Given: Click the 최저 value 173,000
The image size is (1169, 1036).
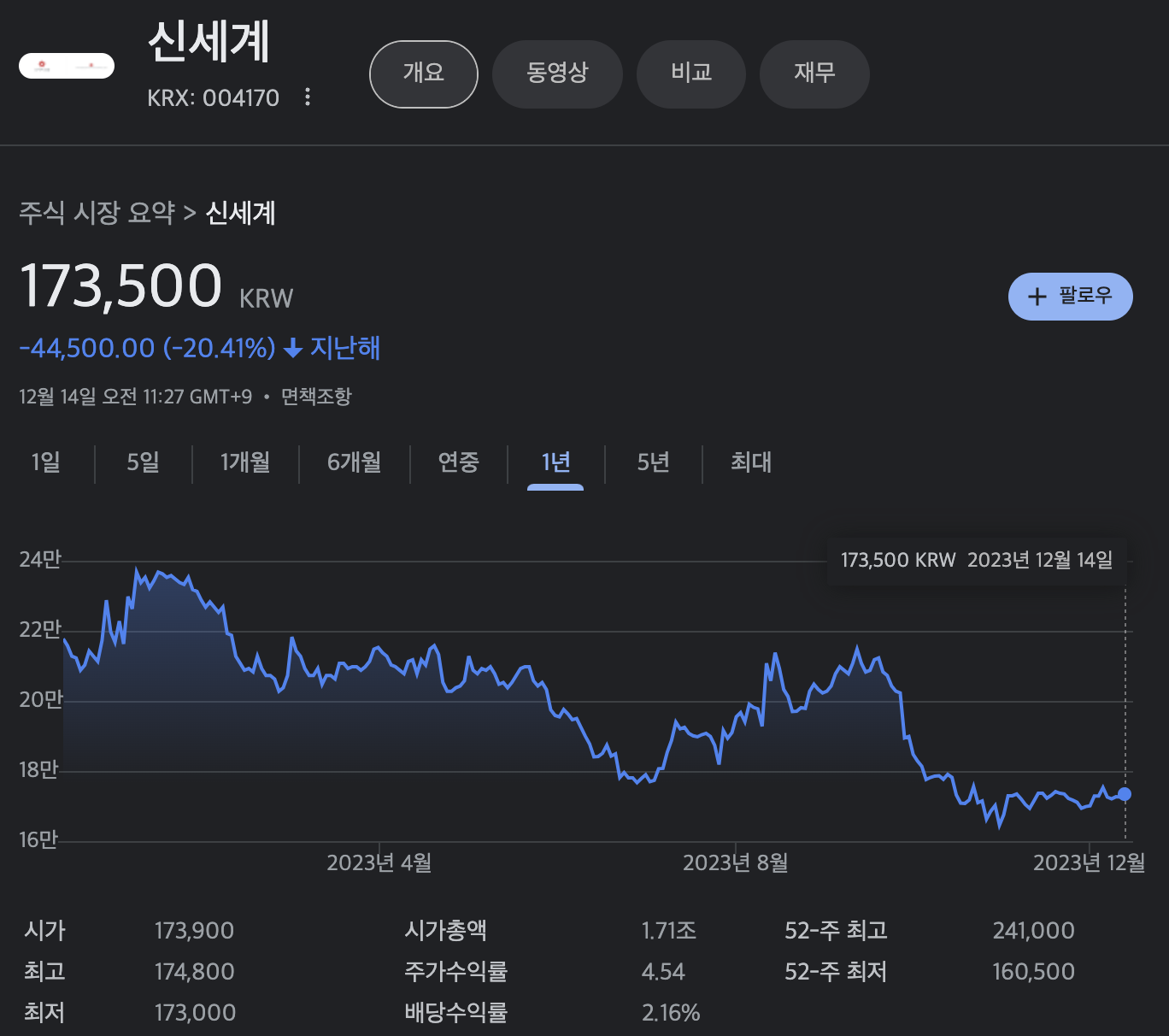Looking at the screenshot, I should 195,1013.
